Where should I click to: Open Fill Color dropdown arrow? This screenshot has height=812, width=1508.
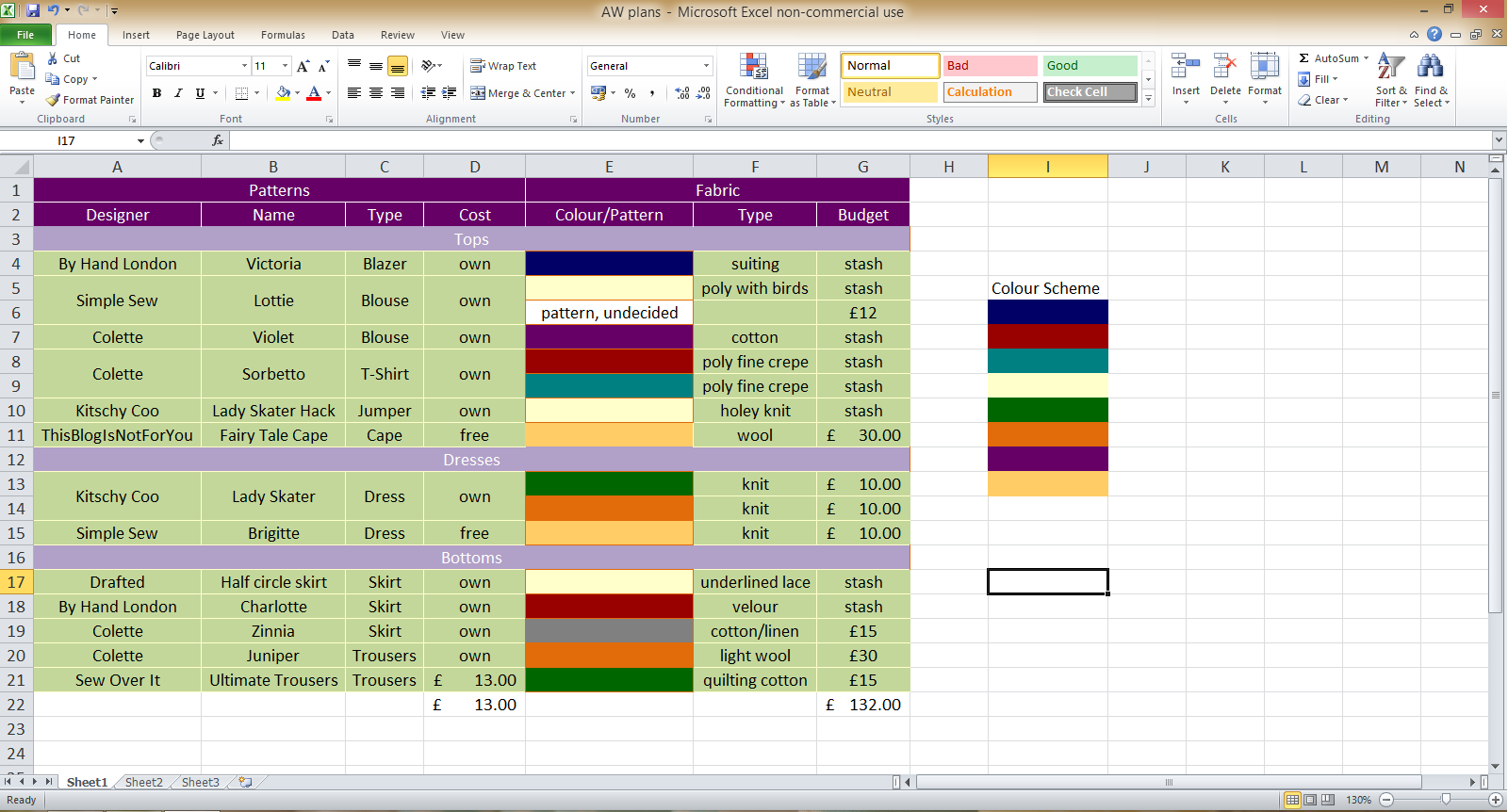click(297, 93)
